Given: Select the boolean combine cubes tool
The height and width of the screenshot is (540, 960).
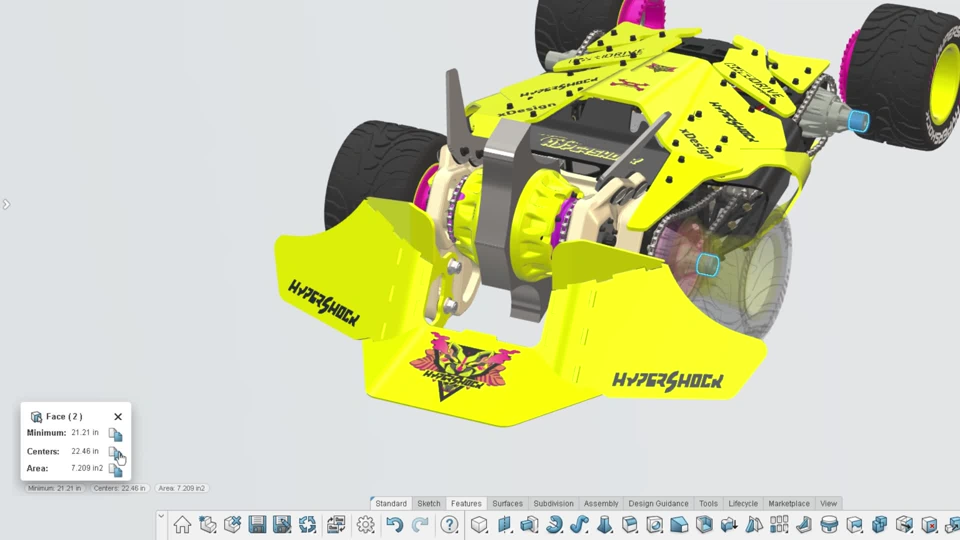Looking at the screenshot, I should 879,525.
